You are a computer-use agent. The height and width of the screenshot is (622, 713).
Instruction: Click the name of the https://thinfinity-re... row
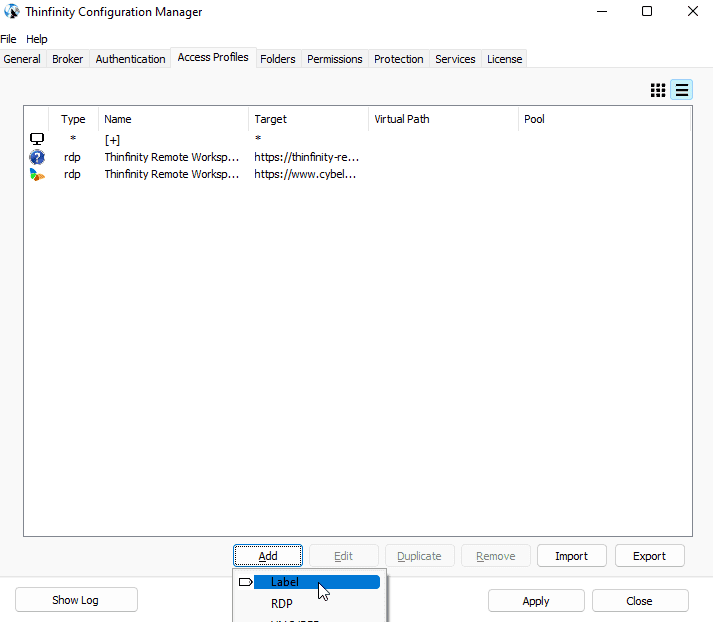click(x=171, y=157)
